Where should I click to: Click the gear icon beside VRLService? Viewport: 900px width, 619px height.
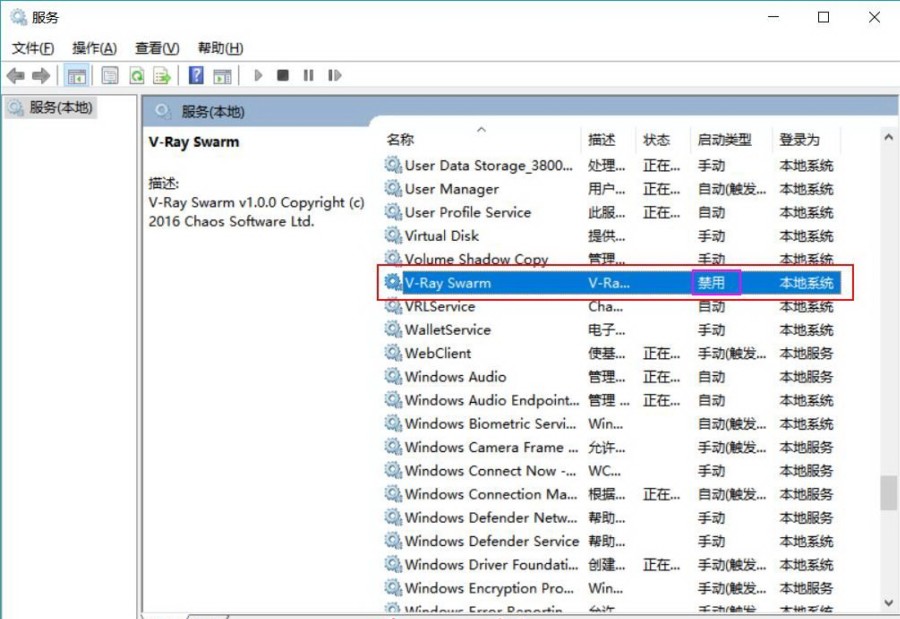[393, 305]
